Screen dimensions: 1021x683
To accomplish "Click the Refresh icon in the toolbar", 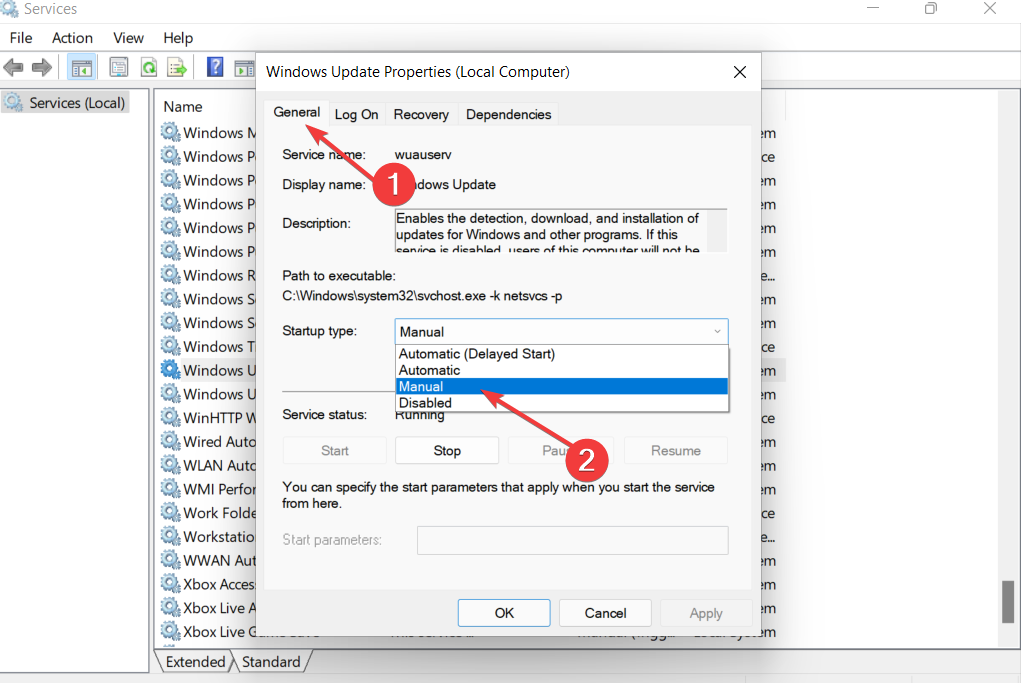I will (147, 66).
